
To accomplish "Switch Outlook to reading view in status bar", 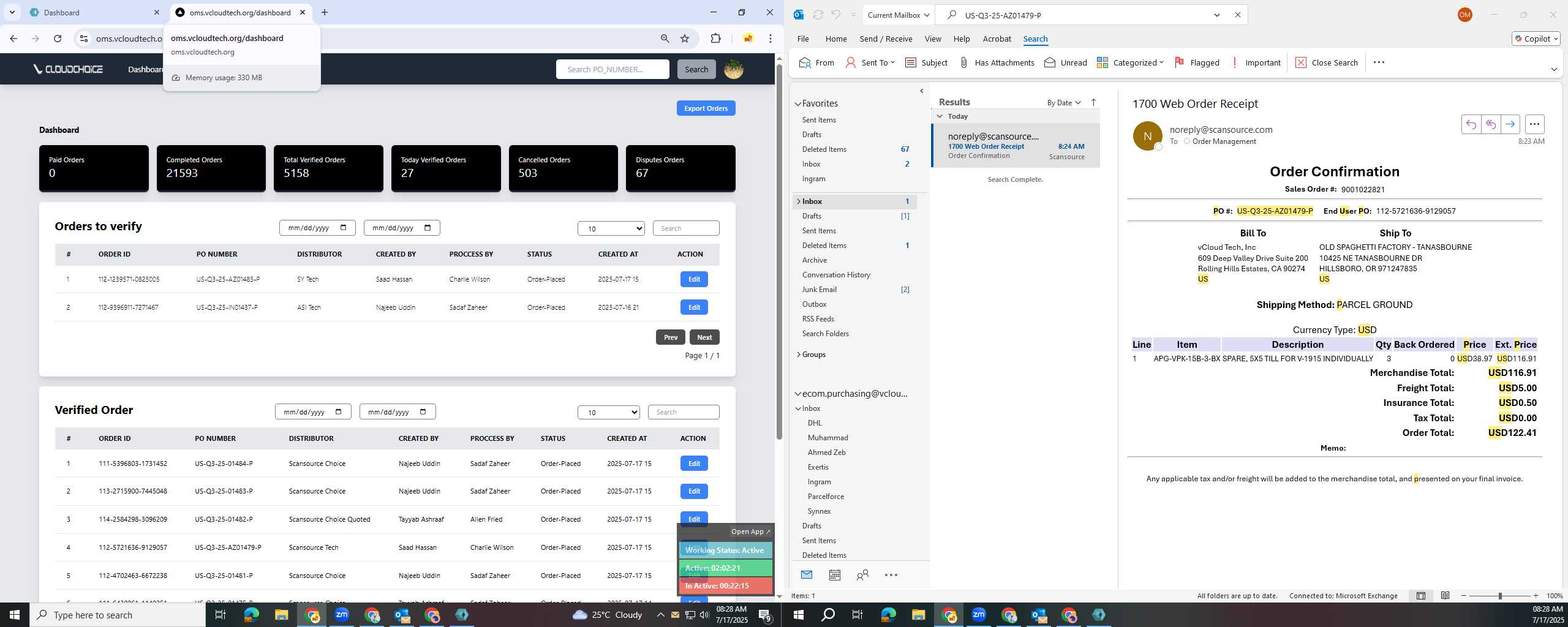I will coord(1445,596).
